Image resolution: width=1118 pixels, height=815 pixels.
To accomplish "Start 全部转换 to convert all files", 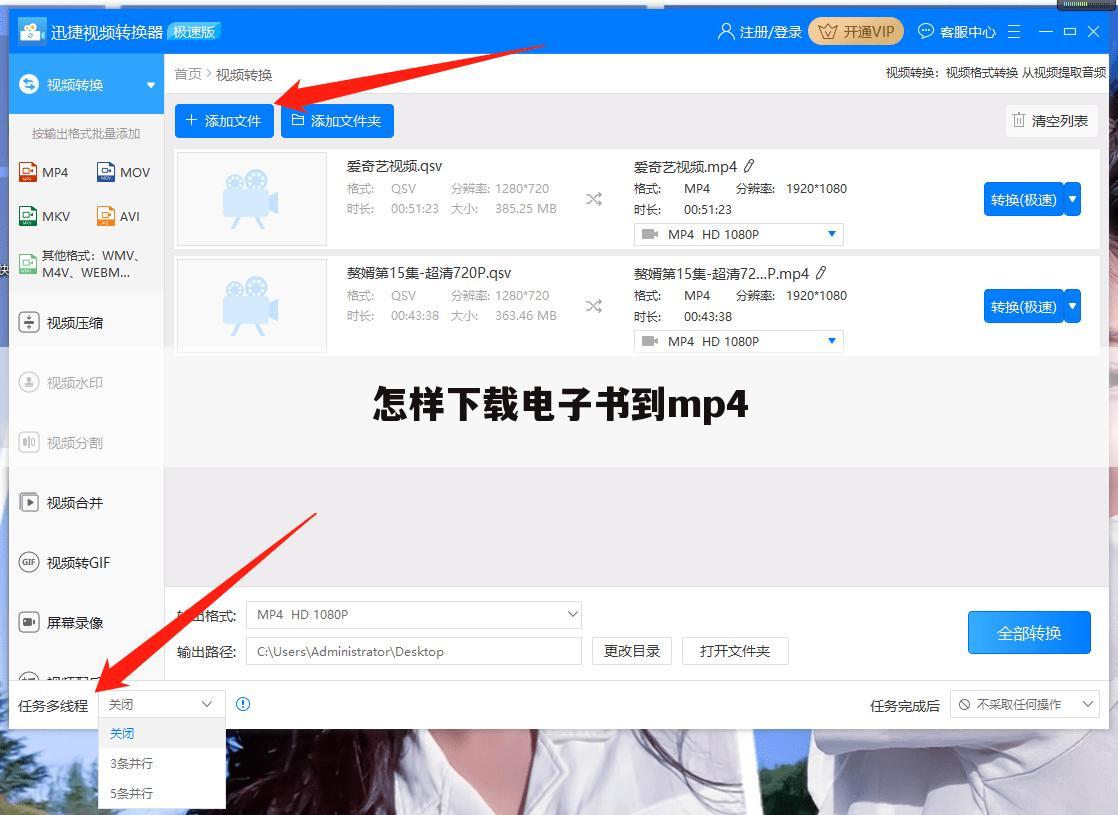I will 1029,632.
